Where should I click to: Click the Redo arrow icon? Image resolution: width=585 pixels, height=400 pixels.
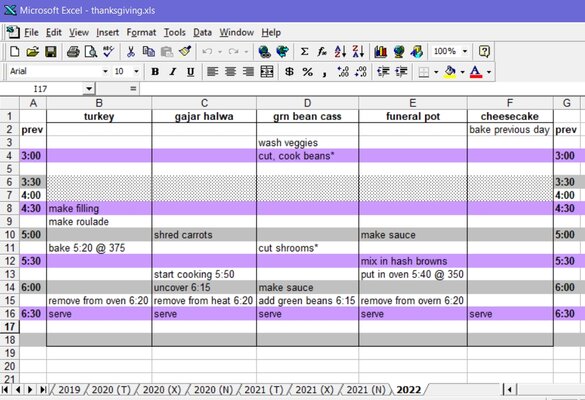(x=234, y=51)
